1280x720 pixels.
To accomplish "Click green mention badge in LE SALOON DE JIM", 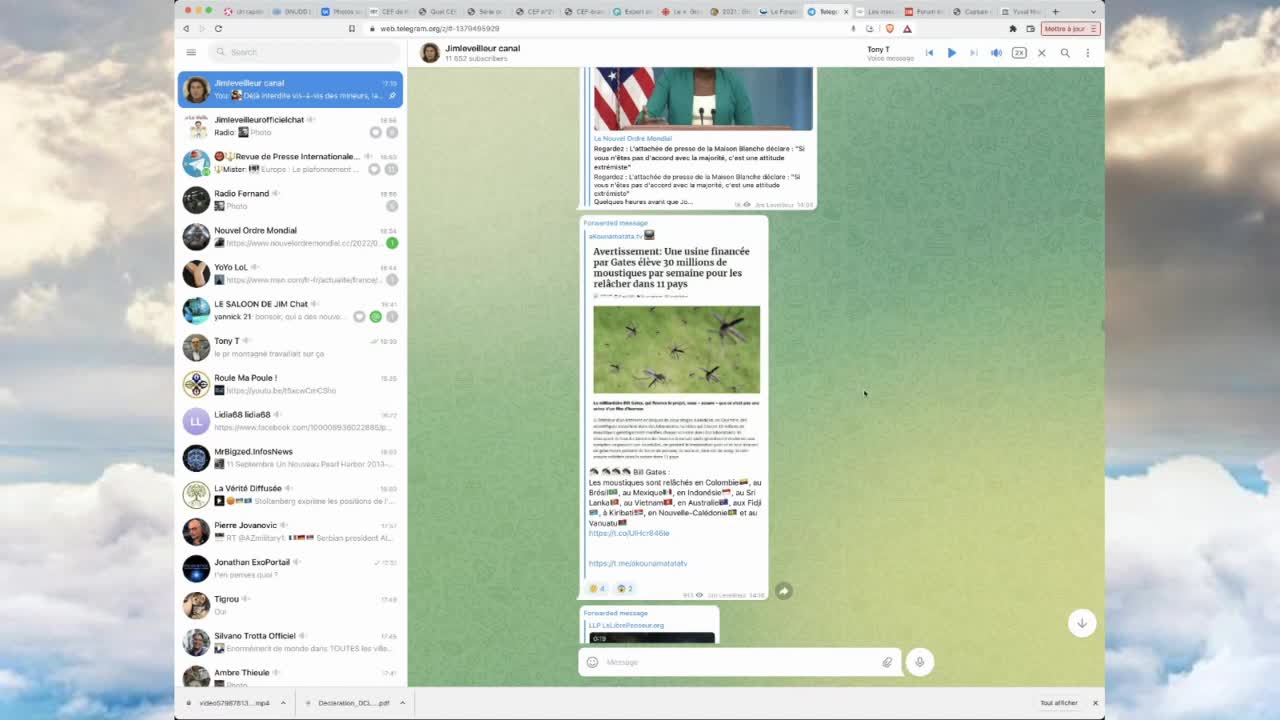I will pos(376,317).
